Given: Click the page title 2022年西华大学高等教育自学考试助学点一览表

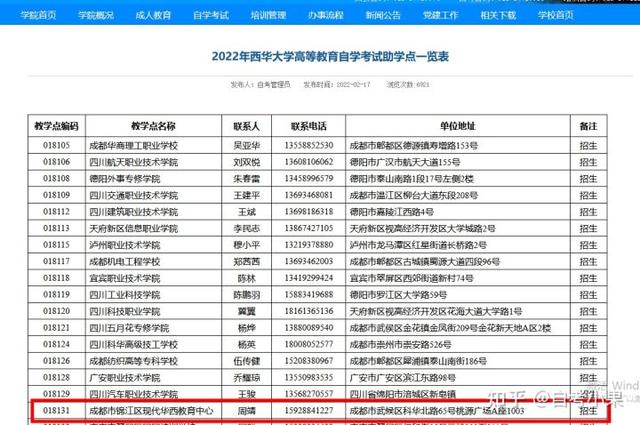Looking at the screenshot, I should [330, 56].
